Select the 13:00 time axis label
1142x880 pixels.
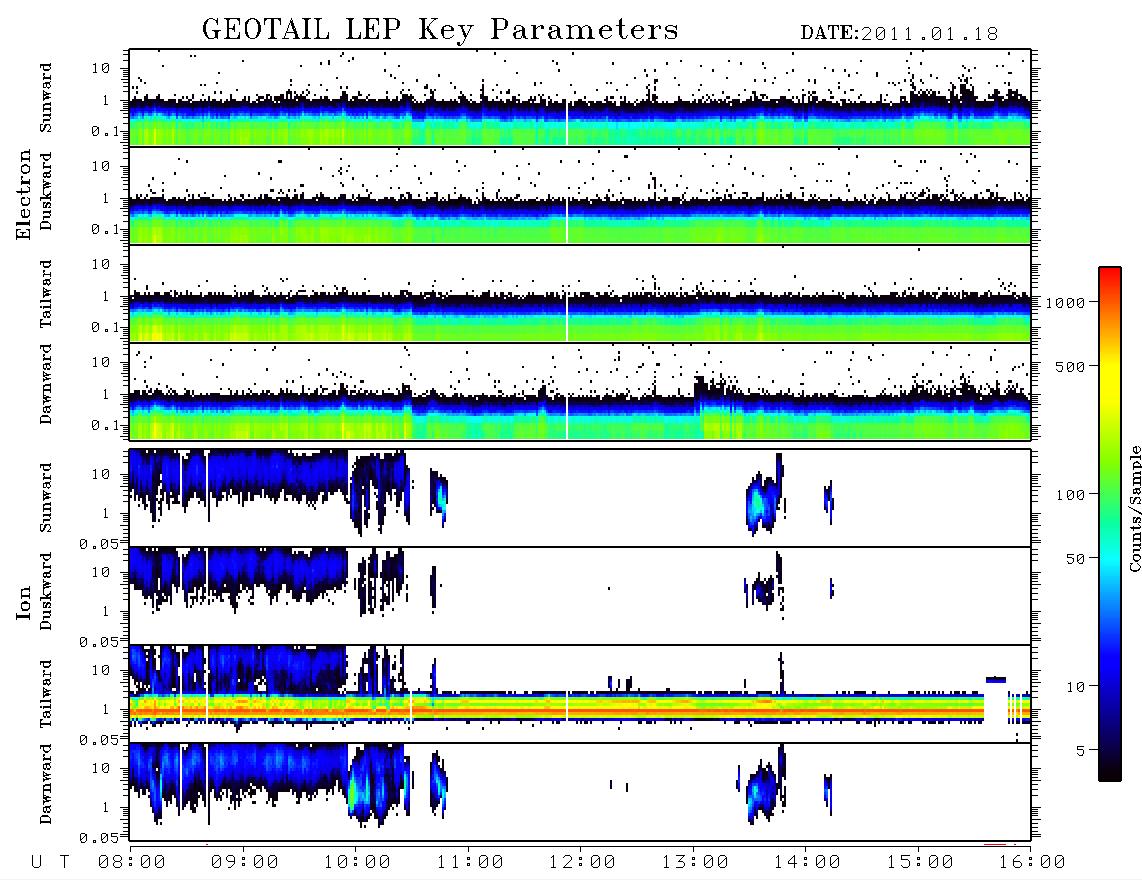[694, 863]
